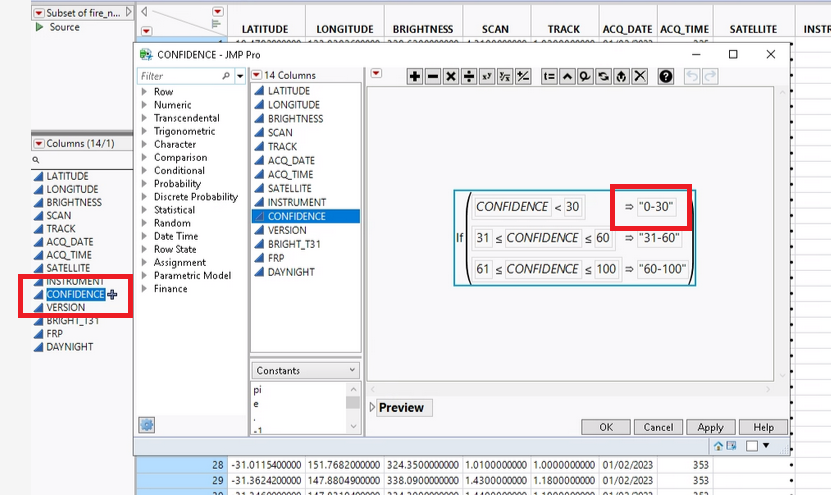Click the insert caret button in toolbar
The width and height of the screenshot is (831, 495).
coord(567,76)
